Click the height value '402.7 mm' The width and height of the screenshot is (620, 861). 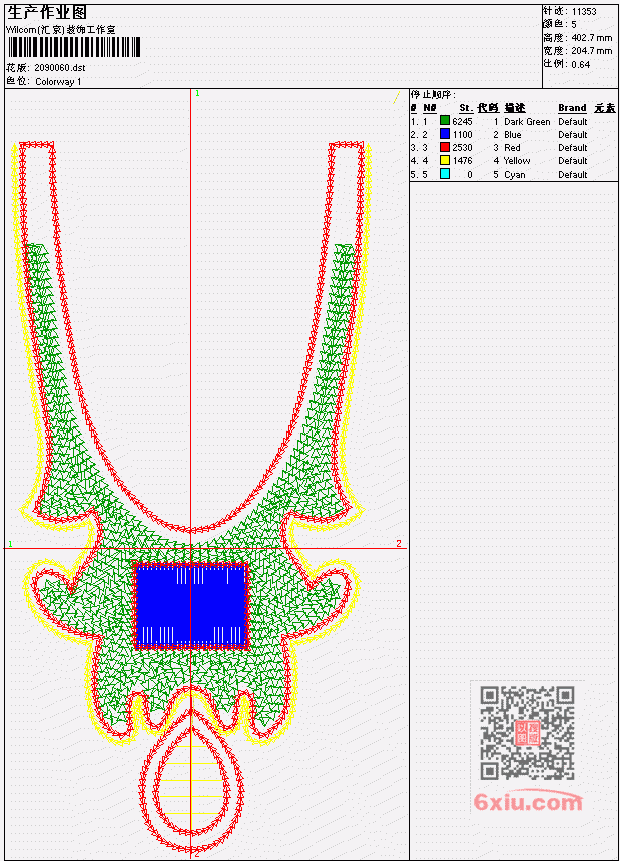pos(591,38)
